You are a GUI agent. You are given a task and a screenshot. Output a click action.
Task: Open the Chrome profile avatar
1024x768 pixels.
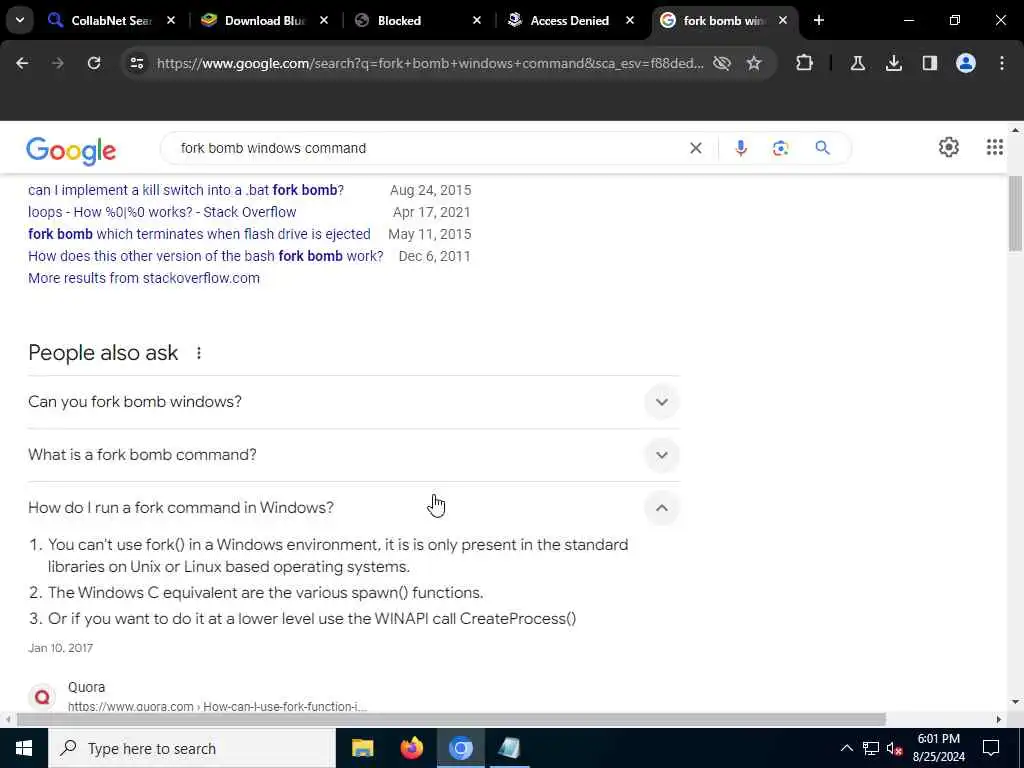point(966,63)
